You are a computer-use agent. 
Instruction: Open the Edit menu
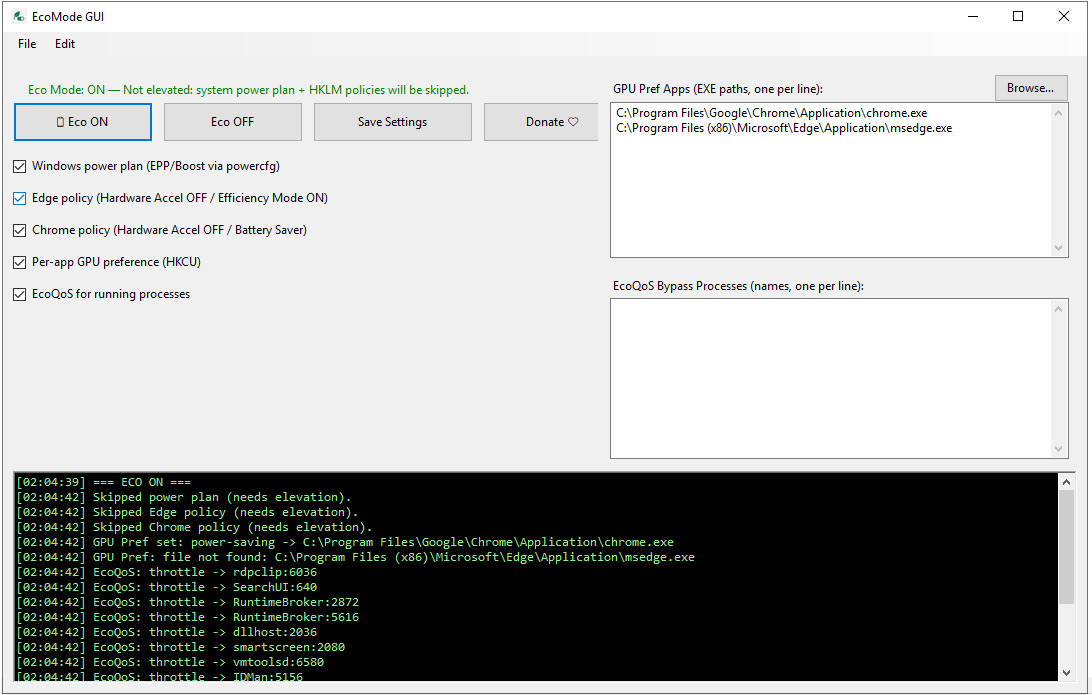coord(65,44)
